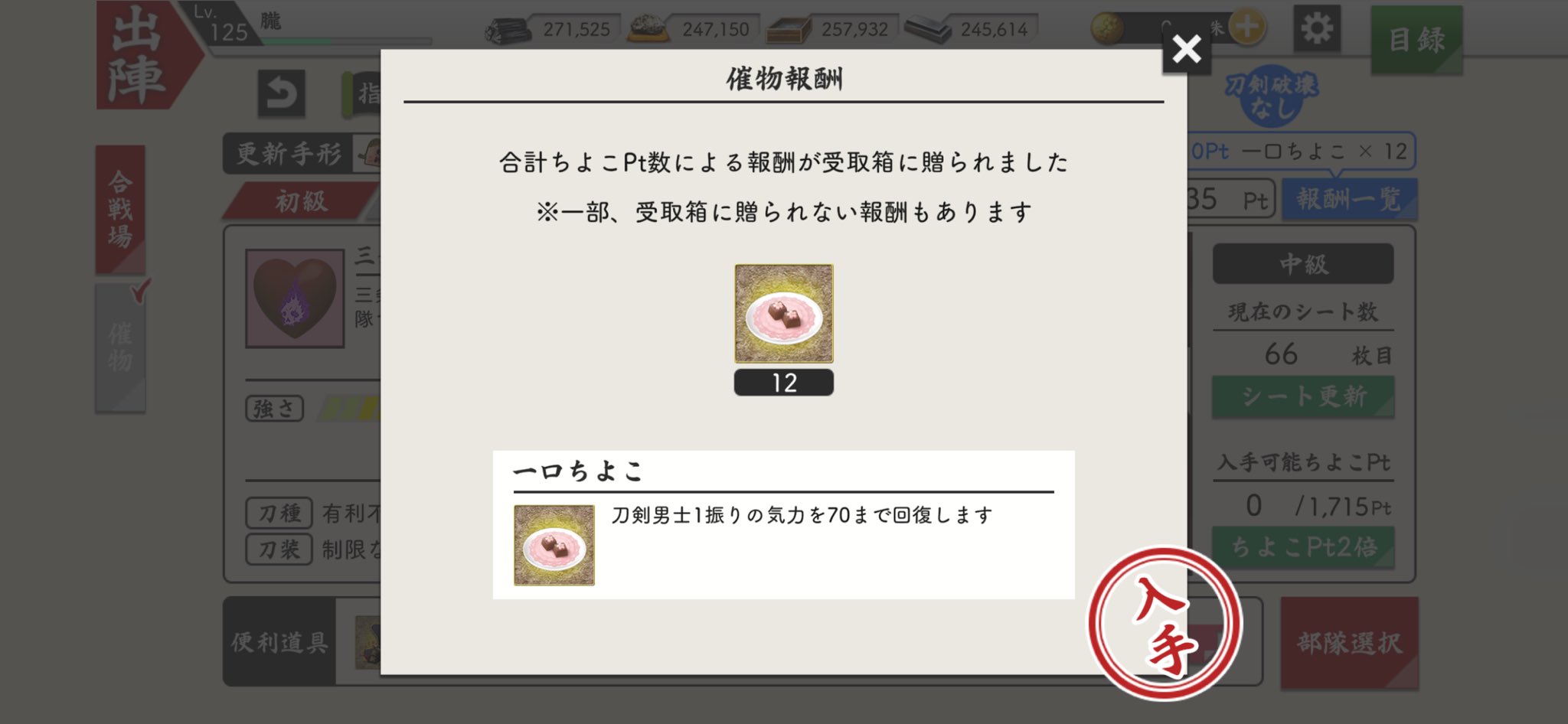
Task: Select the 中級 difficulty selector
Action: pyautogui.click(x=1303, y=264)
